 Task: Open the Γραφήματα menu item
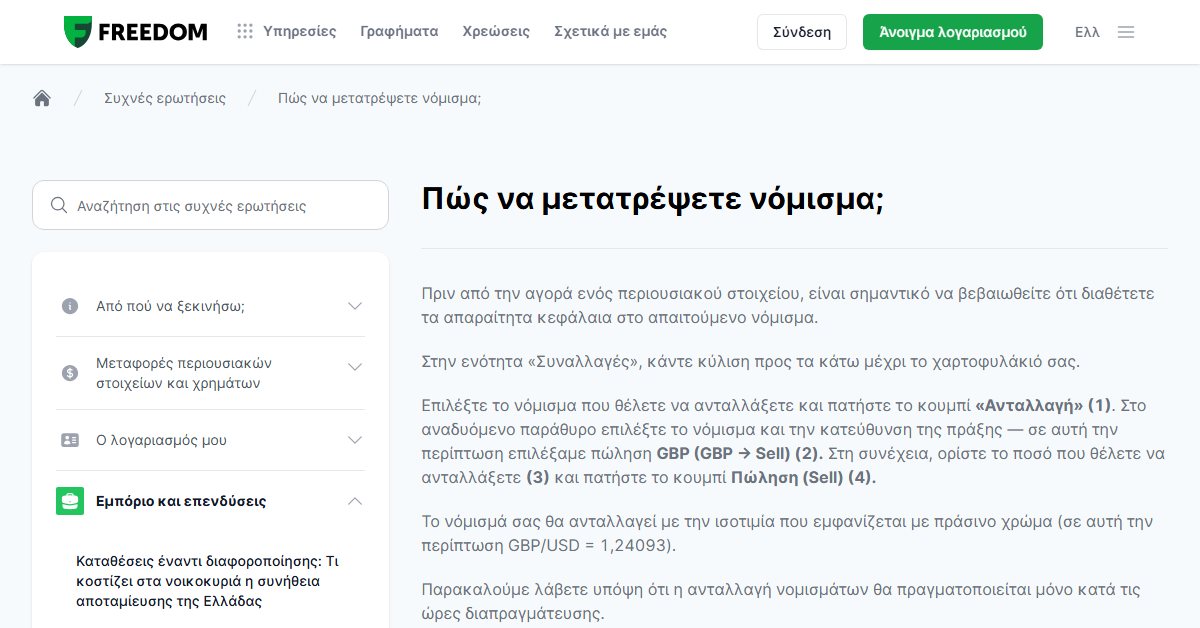(399, 32)
